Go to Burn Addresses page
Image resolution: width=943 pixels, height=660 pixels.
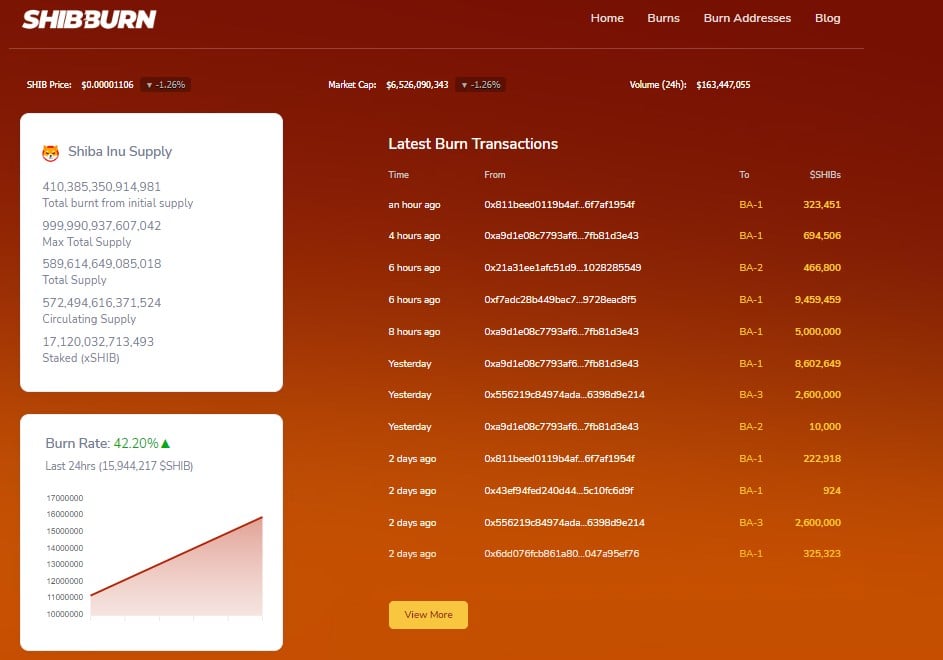[x=747, y=18]
